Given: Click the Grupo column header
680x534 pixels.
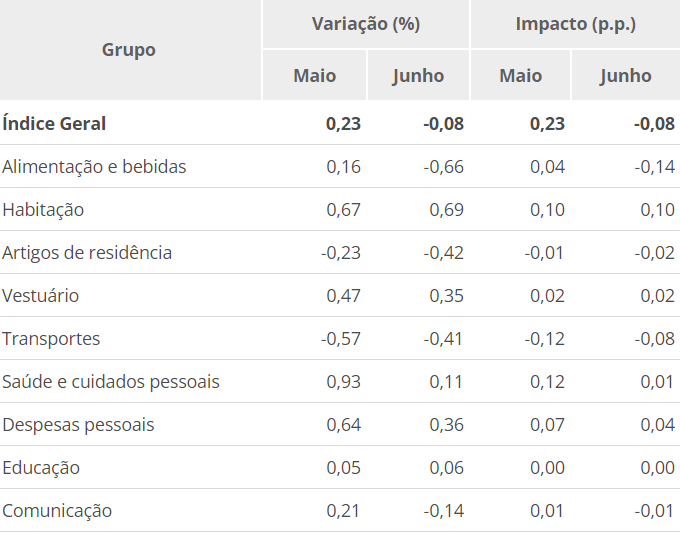Looking at the screenshot, I should click(x=129, y=50).
